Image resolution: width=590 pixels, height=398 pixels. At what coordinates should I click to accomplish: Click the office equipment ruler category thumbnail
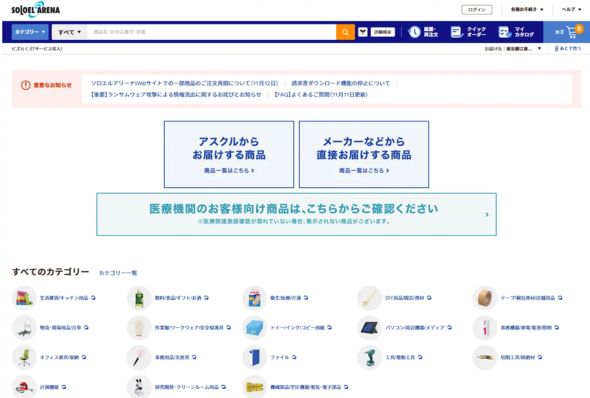point(485,327)
